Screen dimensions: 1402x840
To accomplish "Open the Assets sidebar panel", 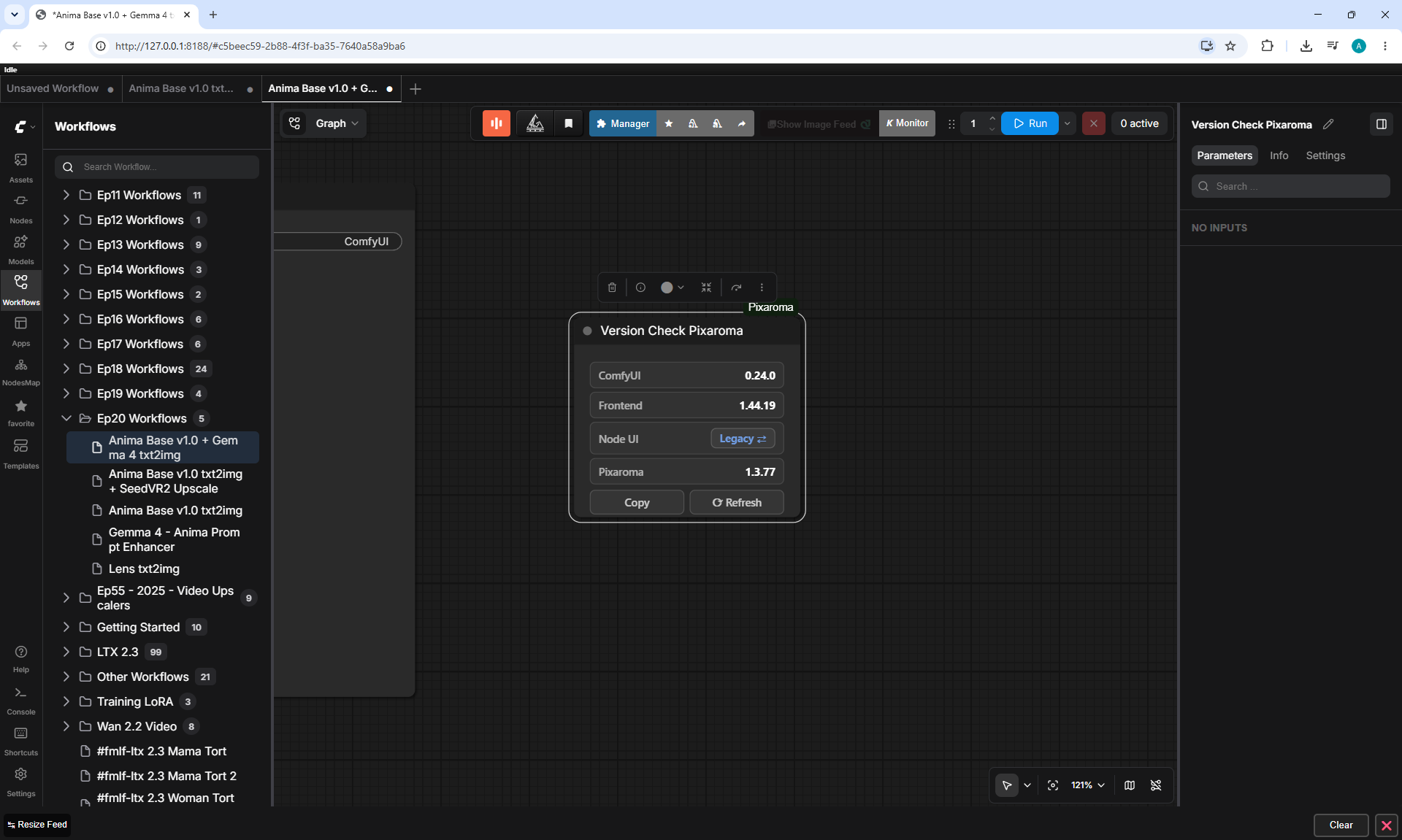I will (x=21, y=168).
